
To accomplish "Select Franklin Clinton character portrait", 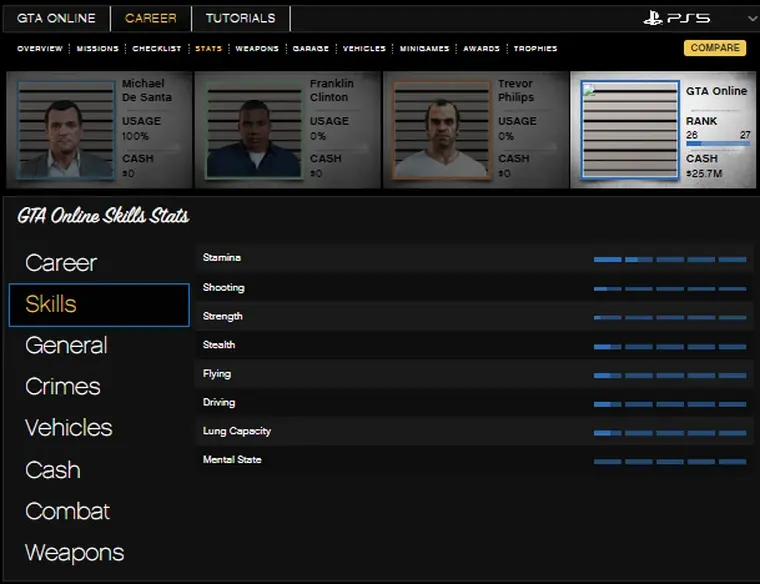I will (x=254, y=130).
